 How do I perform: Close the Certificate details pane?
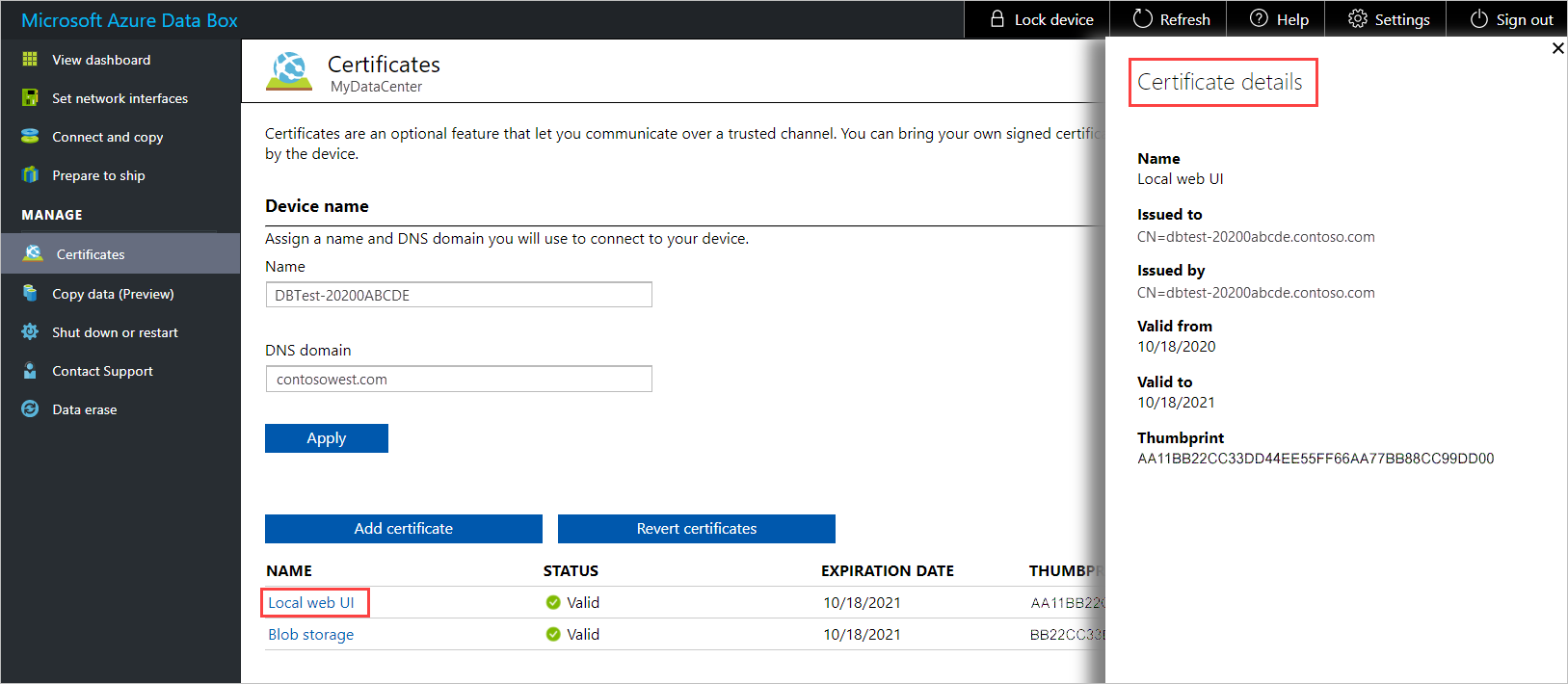click(x=1557, y=48)
